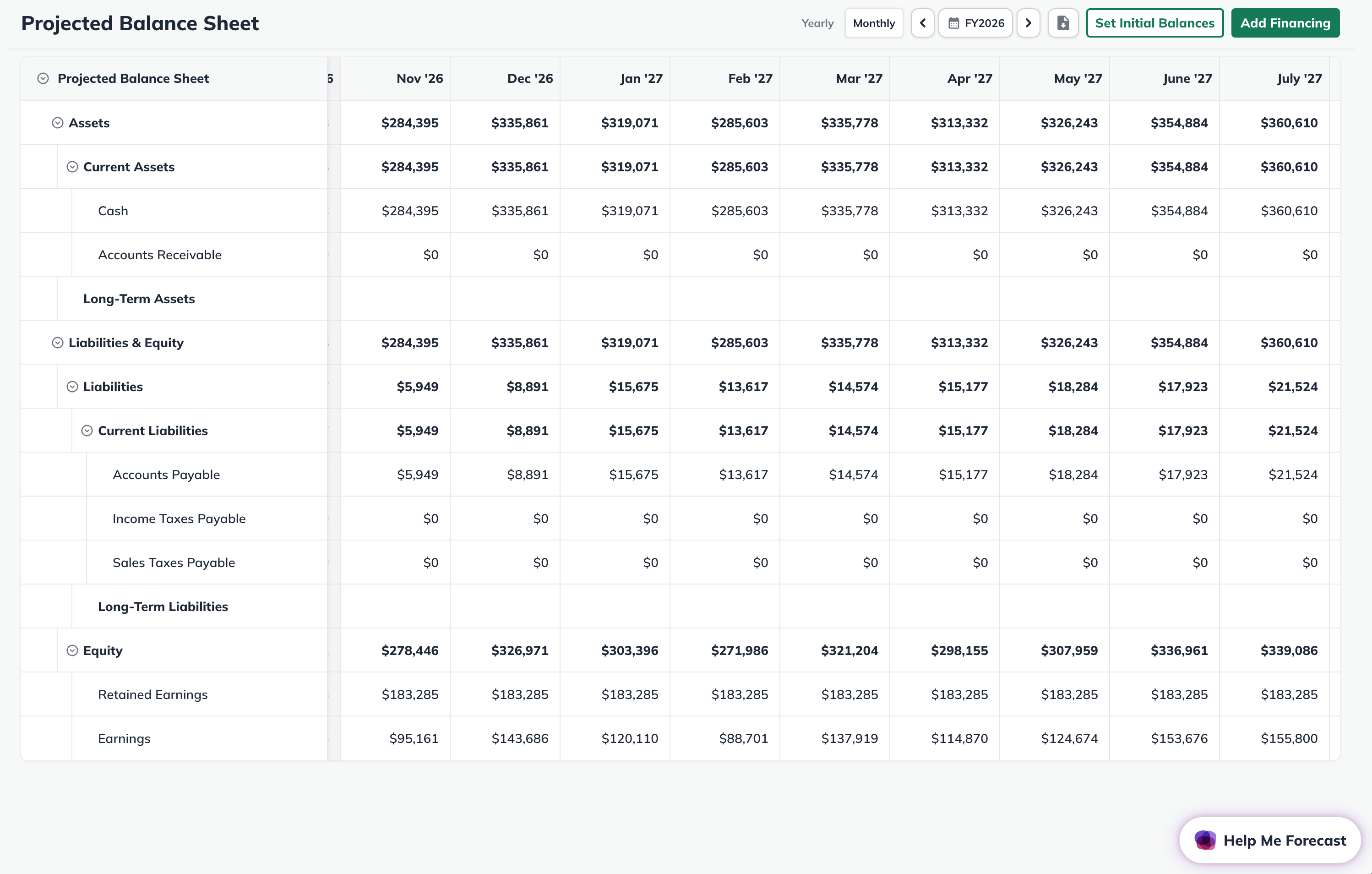Click Assets total $313,332 for Apr '27
This screenshot has height=874, width=1372.
point(959,122)
